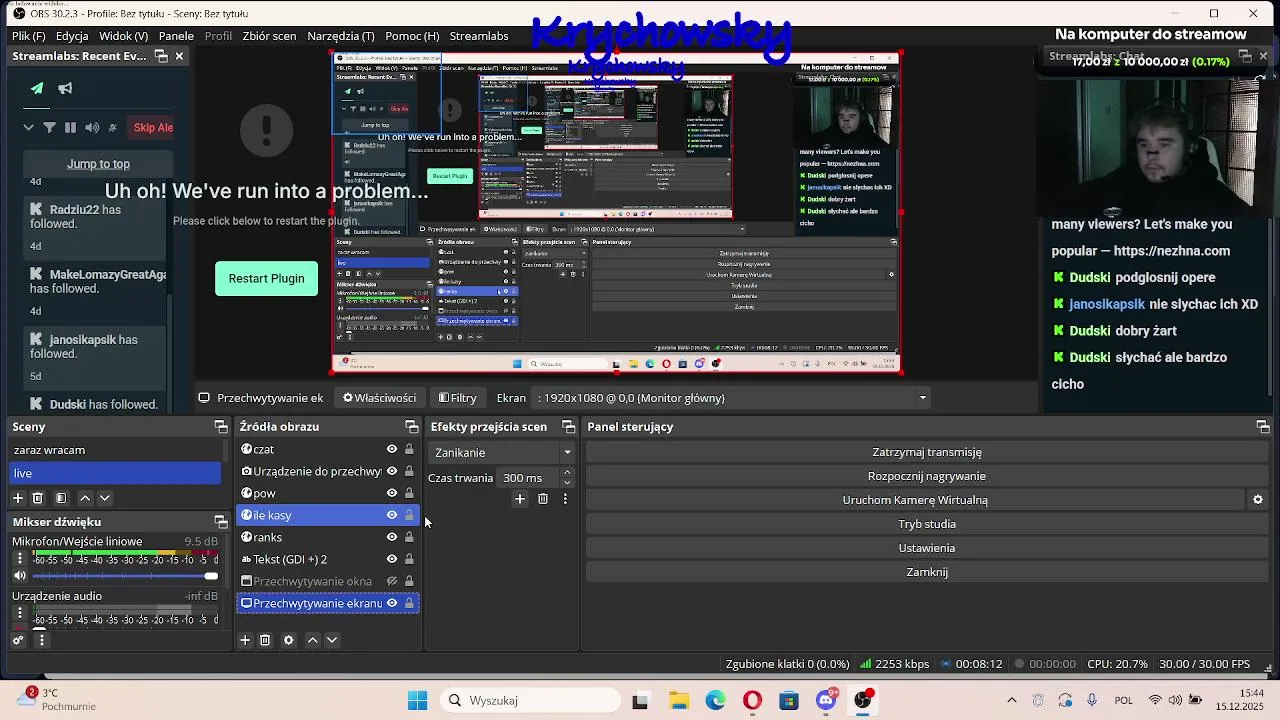Open the audio mixer menu dots
The image size is (1280, 720).
[x=41, y=640]
